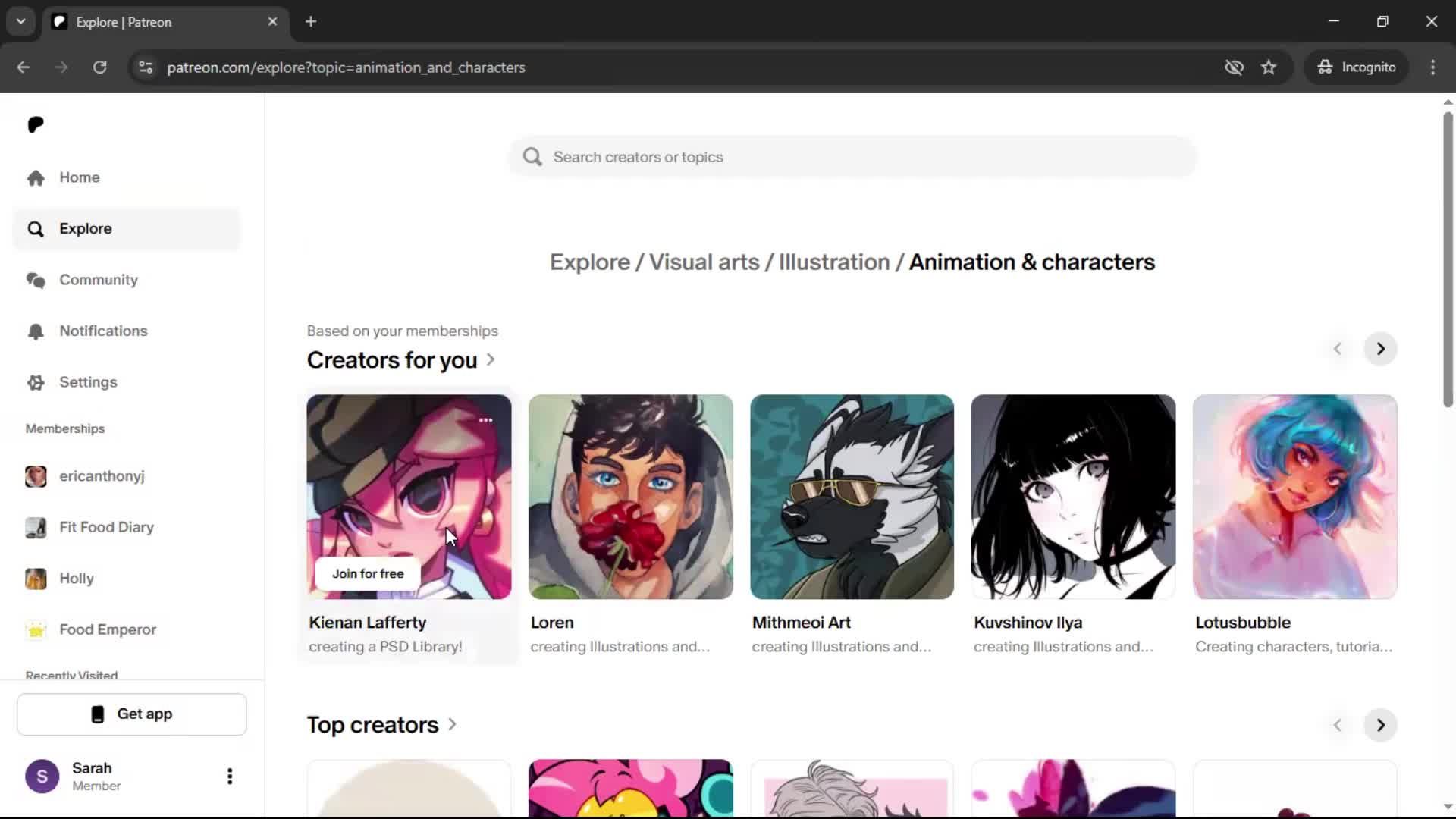Screen dimensions: 1456x819
Task: Click the search magnifier icon
Action: coord(532,157)
